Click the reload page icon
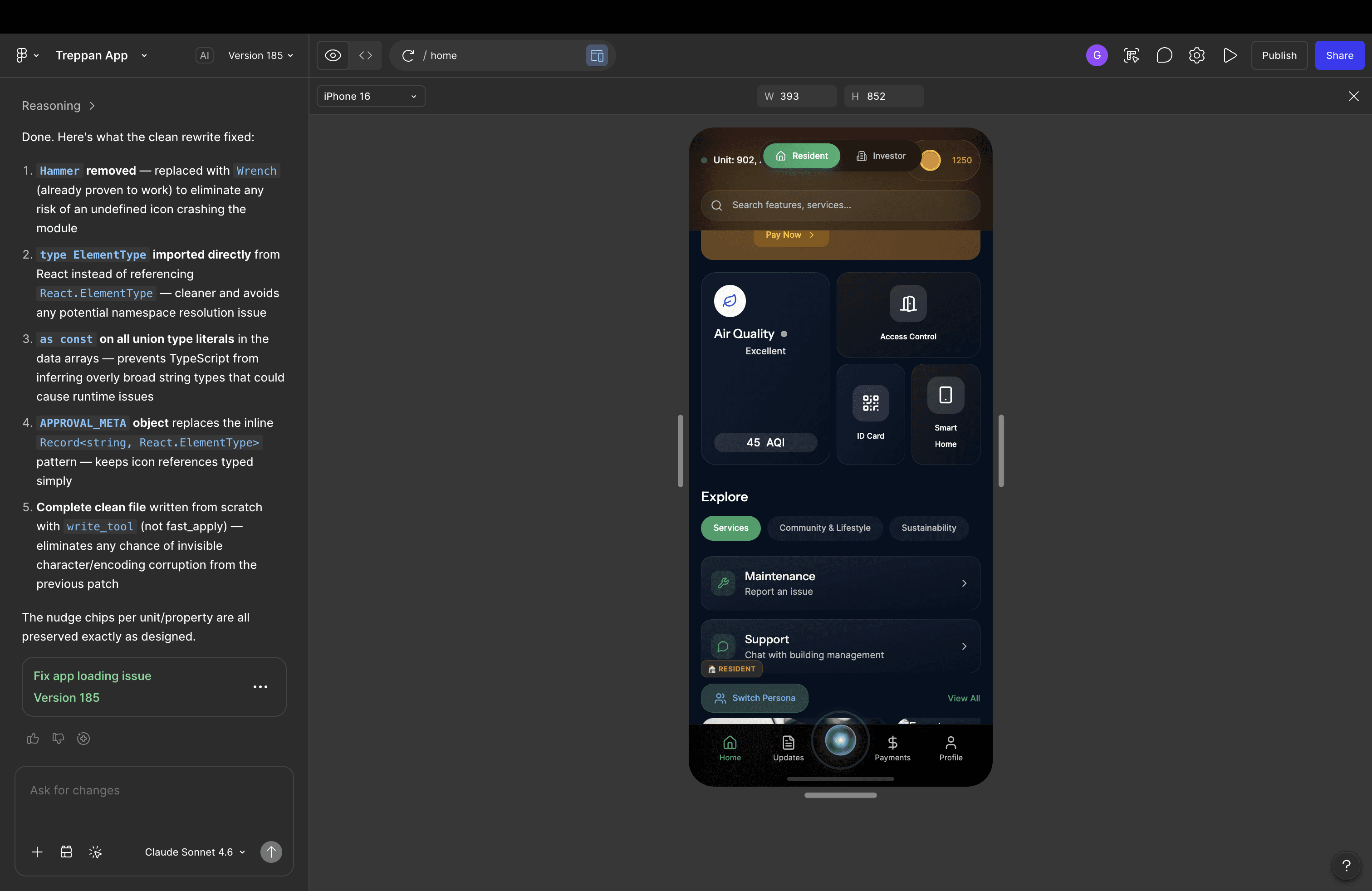 pos(408,55)
